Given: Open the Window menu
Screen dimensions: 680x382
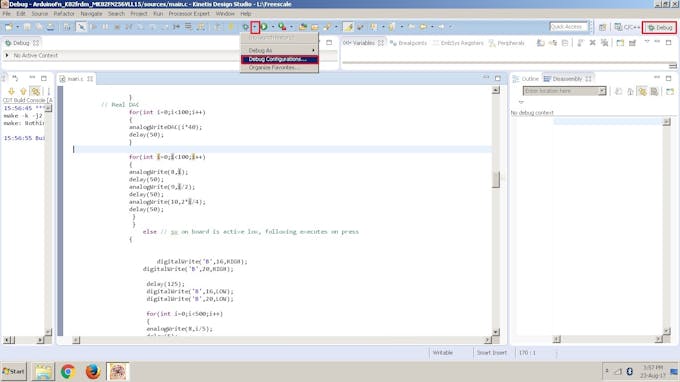Looking at the screenshot, I should tap(225, 14).
